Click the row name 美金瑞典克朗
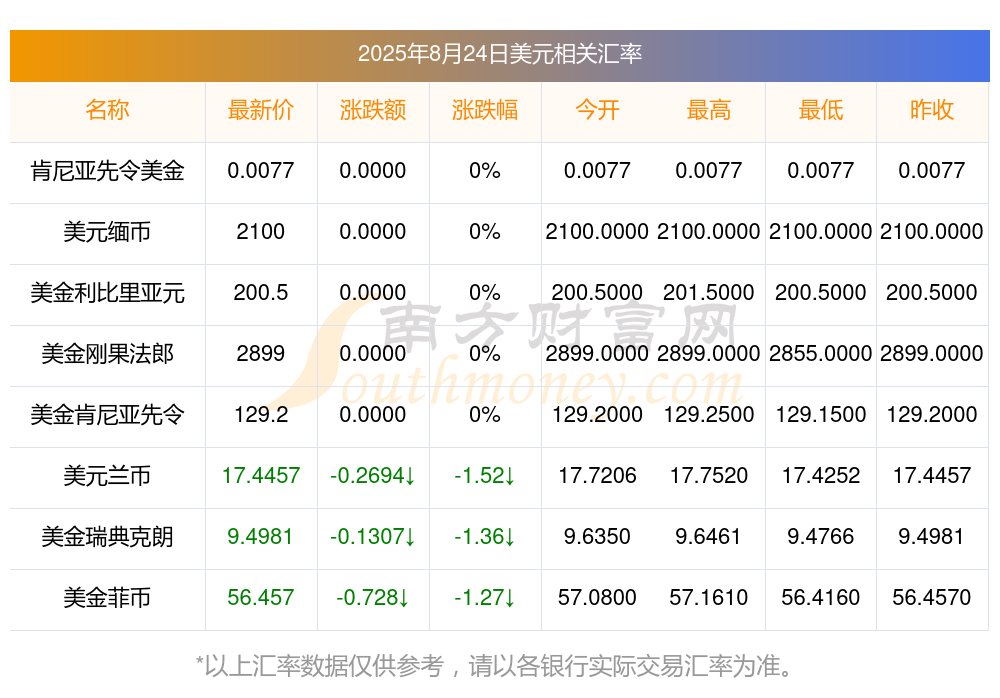This screenshot has height=698, width=1000. tap(107, 537)
